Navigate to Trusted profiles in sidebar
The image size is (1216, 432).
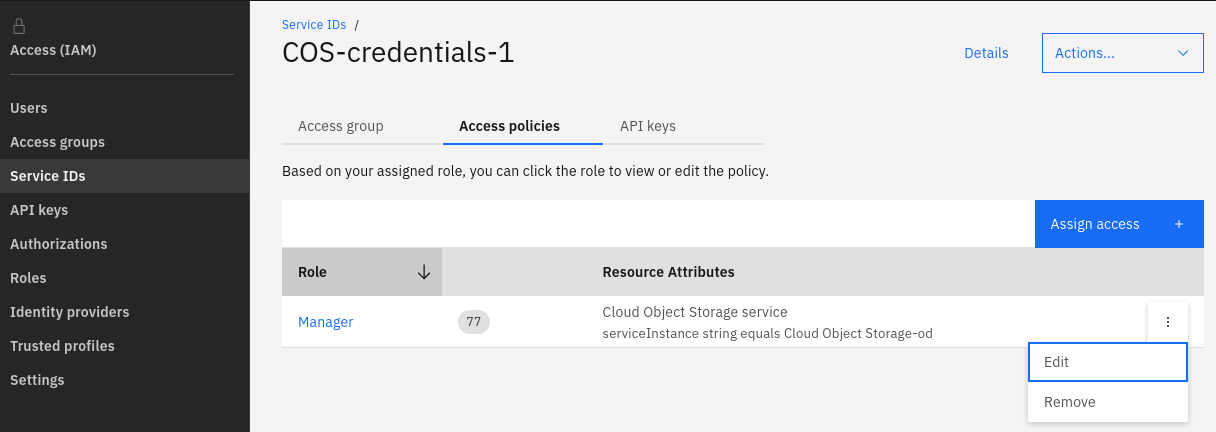[62, 346]
